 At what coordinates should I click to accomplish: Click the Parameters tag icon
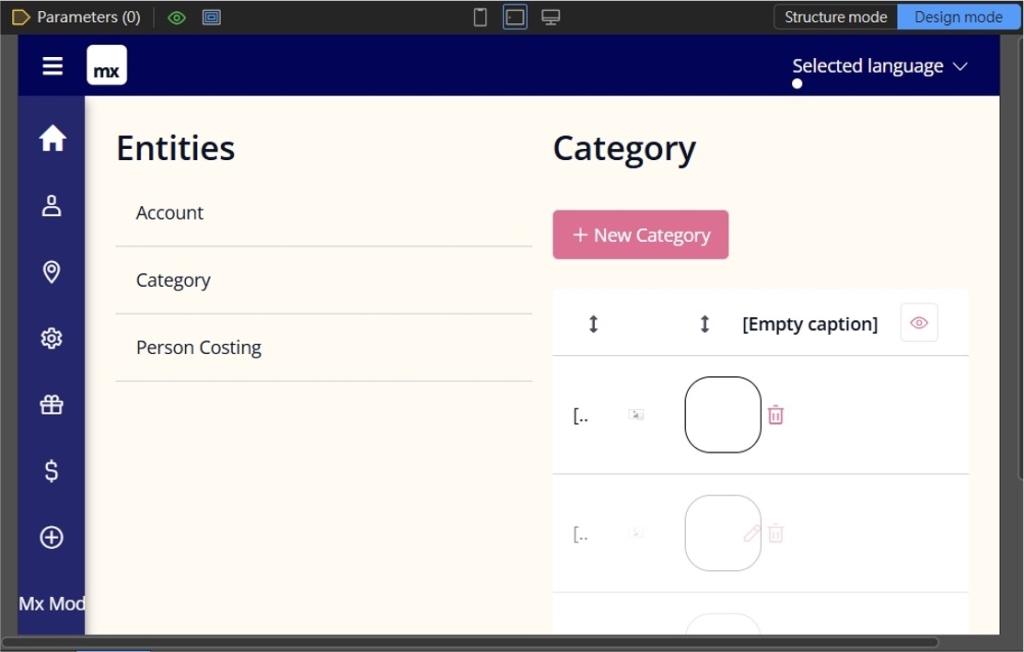pyautogui.click(x=20, y=17)
